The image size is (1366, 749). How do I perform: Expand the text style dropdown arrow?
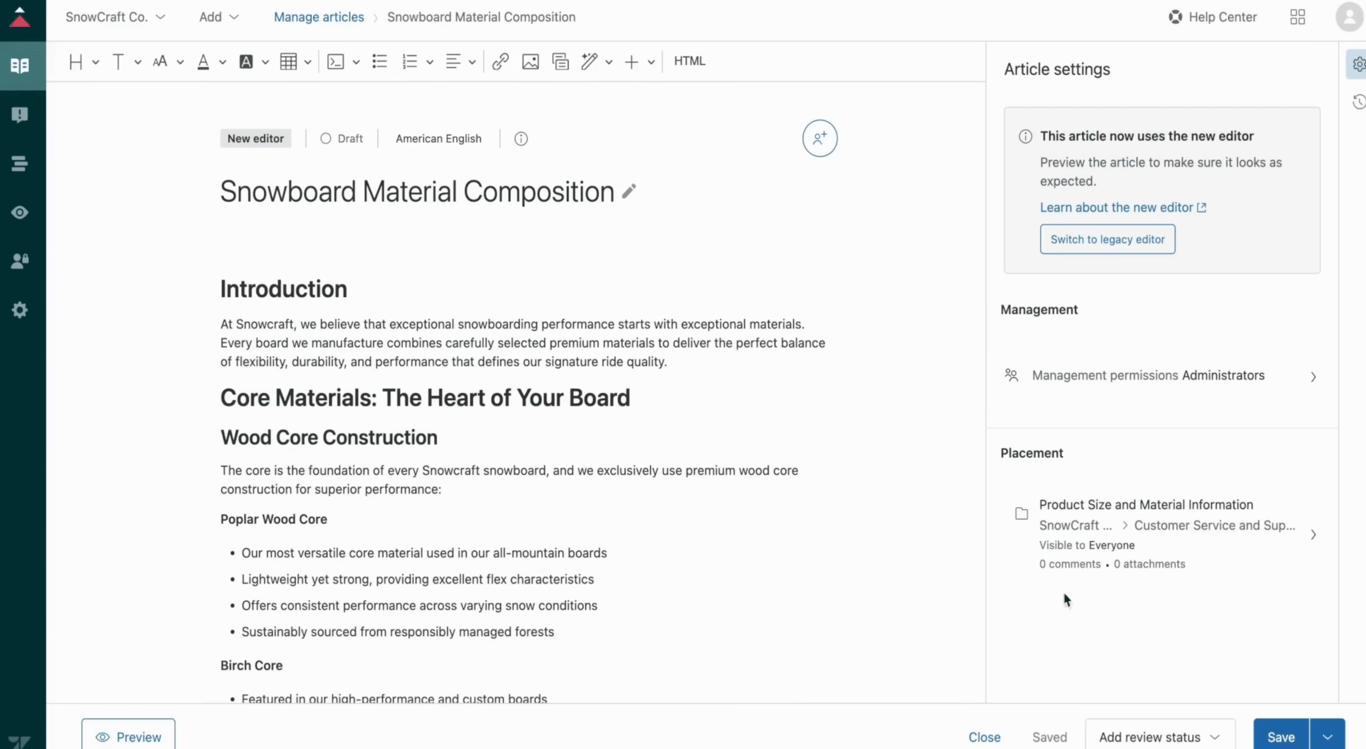pyautogui.click(x=138, y=62)
